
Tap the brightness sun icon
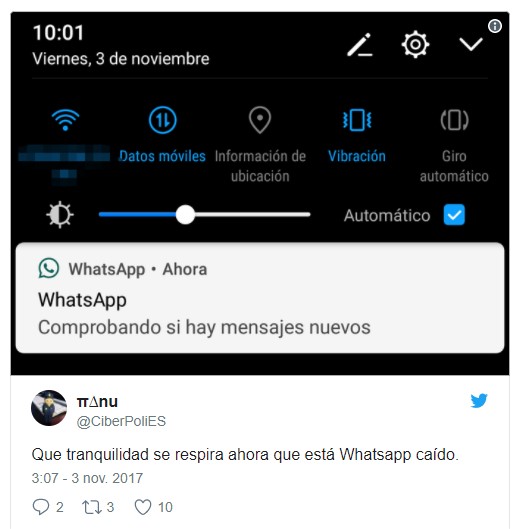60,215
